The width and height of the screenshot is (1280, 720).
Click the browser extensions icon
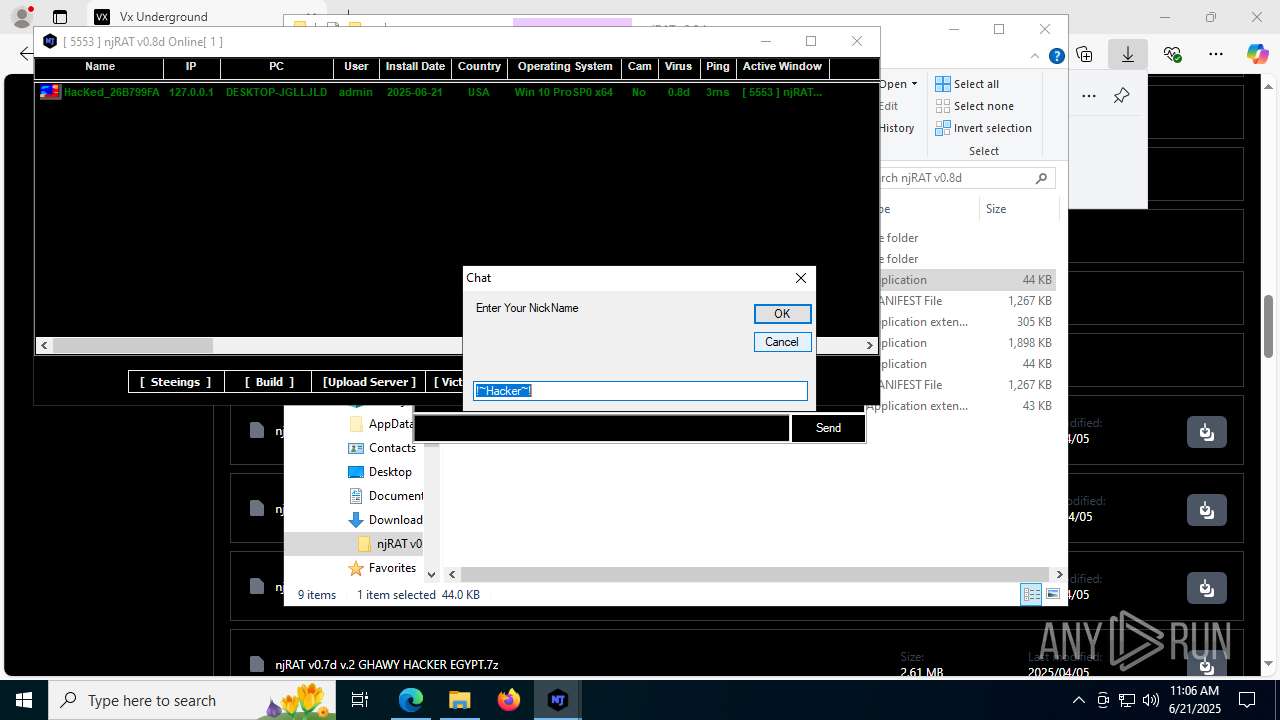1084,54
